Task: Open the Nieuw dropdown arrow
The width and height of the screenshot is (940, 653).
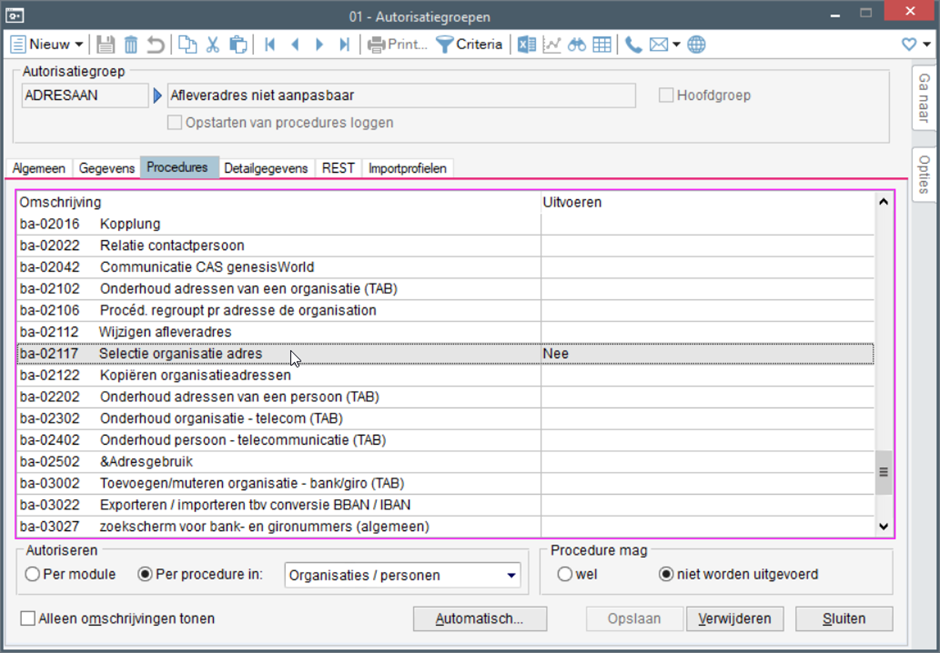Action: pyautogui.click(x=79, y=44)
